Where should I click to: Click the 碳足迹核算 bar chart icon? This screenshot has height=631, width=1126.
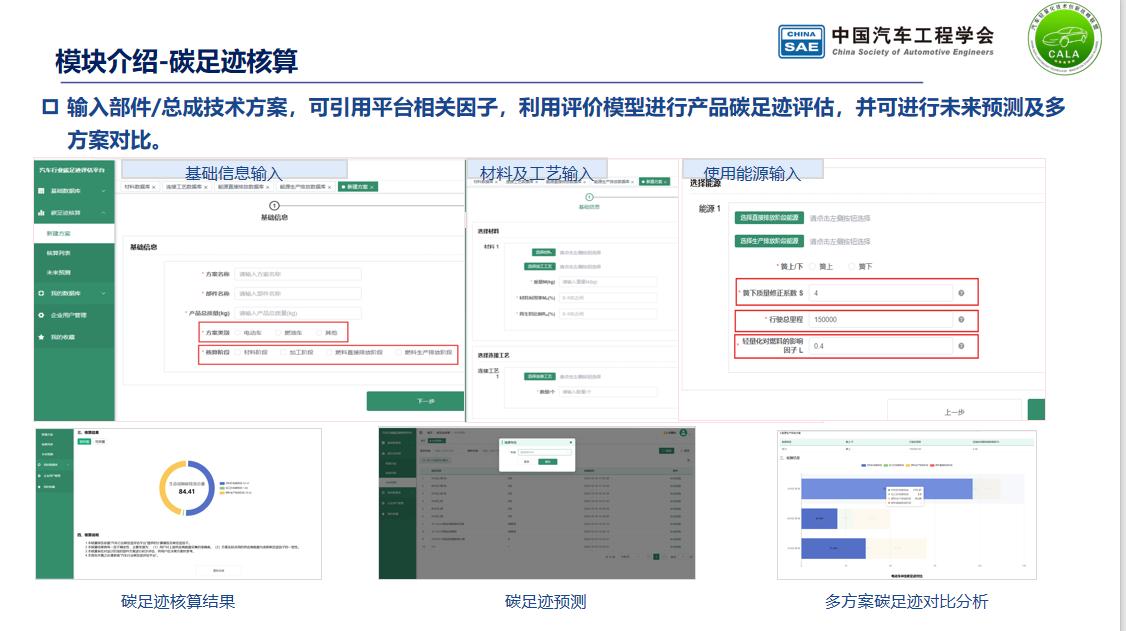[x=41, y=212]
